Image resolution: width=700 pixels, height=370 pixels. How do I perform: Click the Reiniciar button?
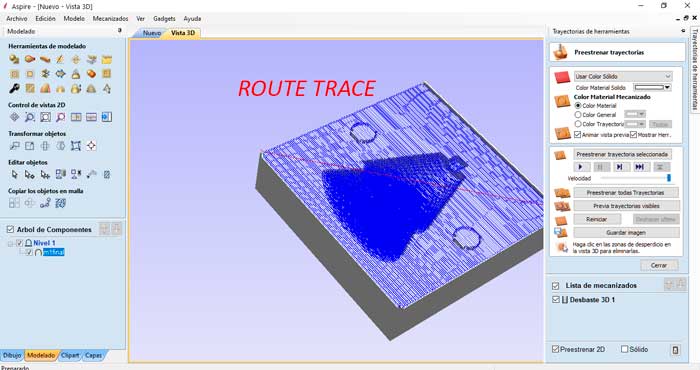(x=596, y=220)
